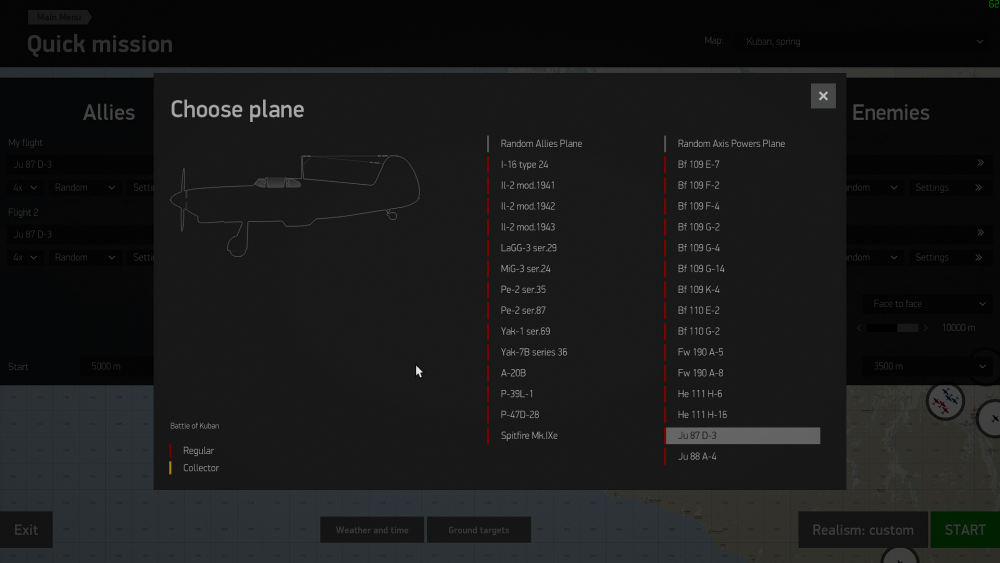This screenshot has height=563, width=1000.
Task: Pick Bf 109 F-4
Action: click(x=698, y=207)
